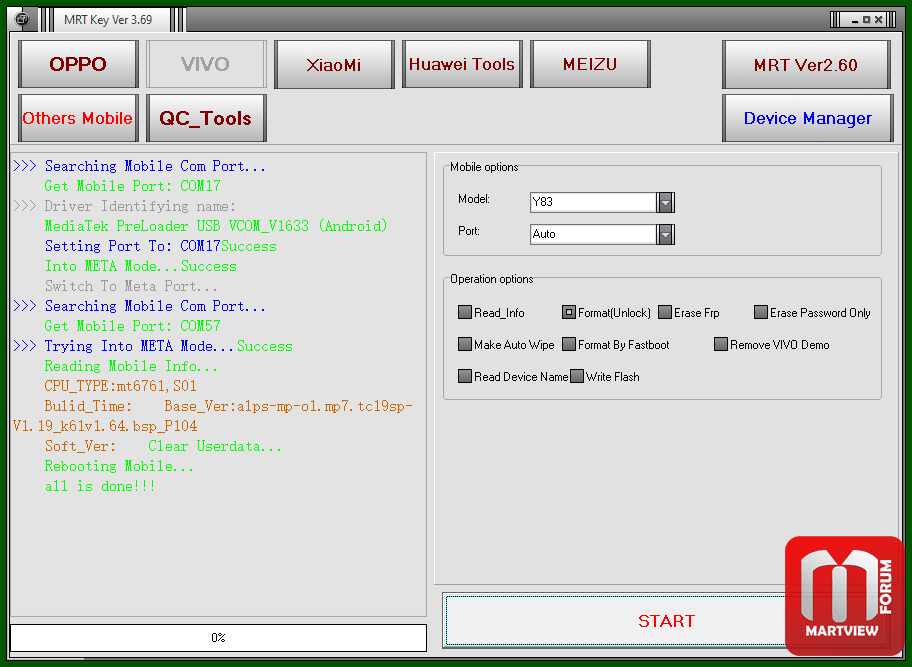Maximize the MRT Key window

(866, 20)
